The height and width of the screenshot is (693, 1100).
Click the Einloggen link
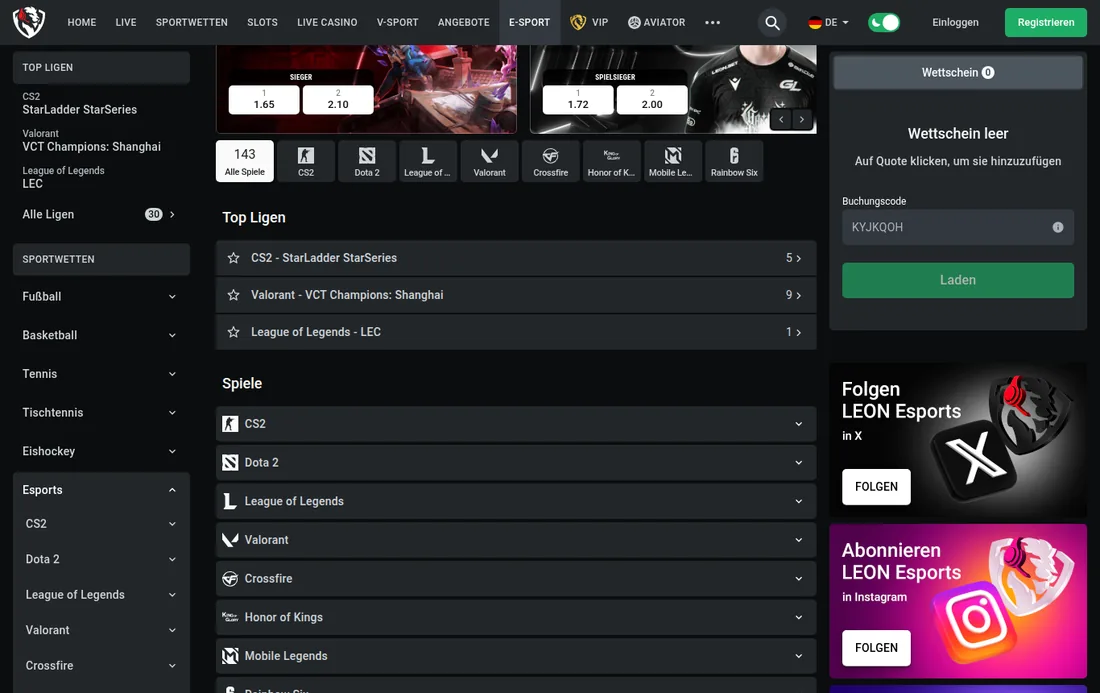pyautogui.click(x=955, y=22)
